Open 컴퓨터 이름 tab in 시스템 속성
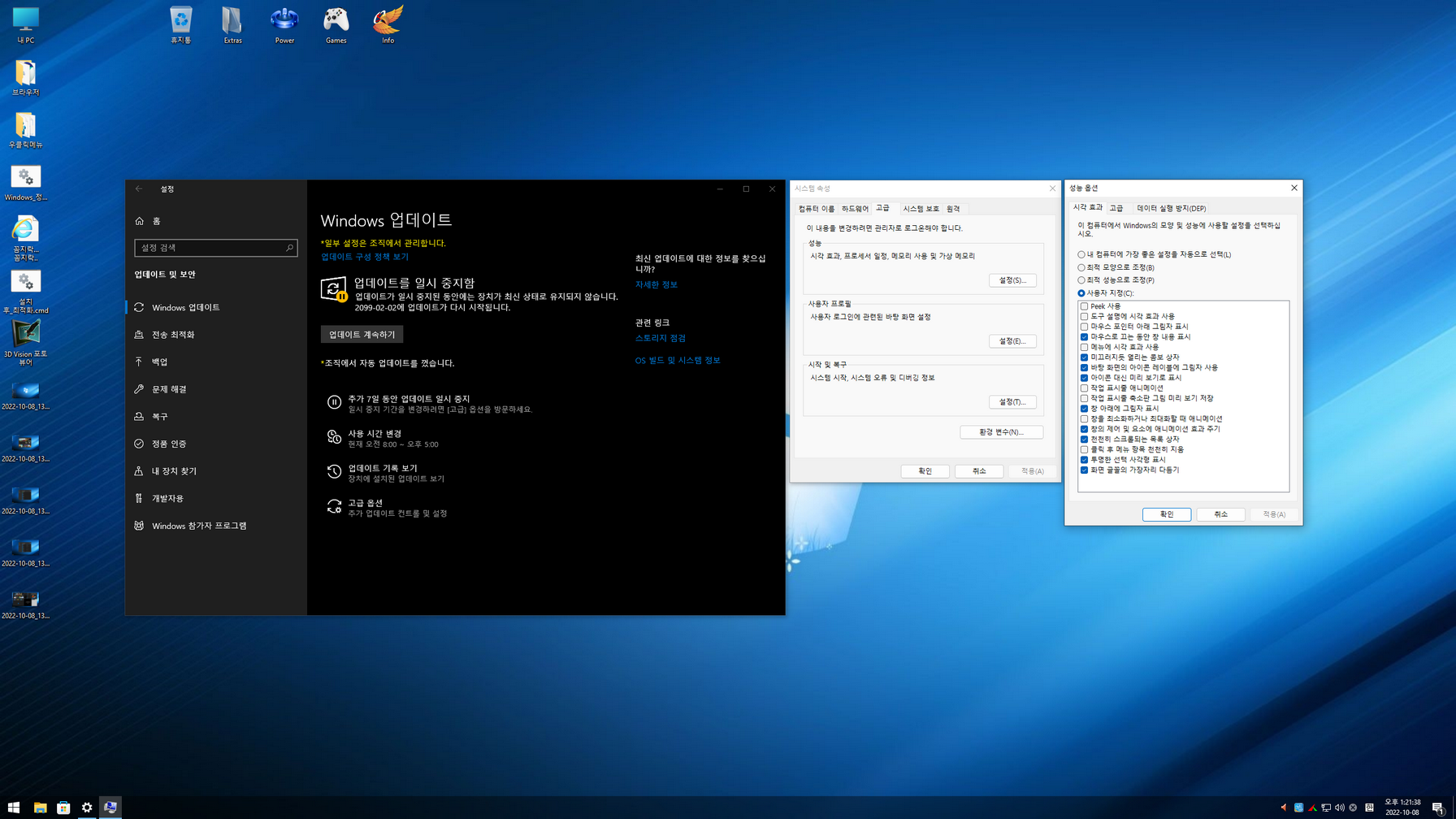The image size is (1456, 819). point(816,209)
